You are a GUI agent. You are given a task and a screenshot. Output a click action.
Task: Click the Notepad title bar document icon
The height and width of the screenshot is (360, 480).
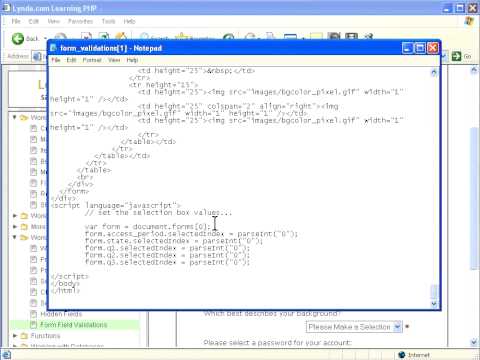(x=53, y=48)
